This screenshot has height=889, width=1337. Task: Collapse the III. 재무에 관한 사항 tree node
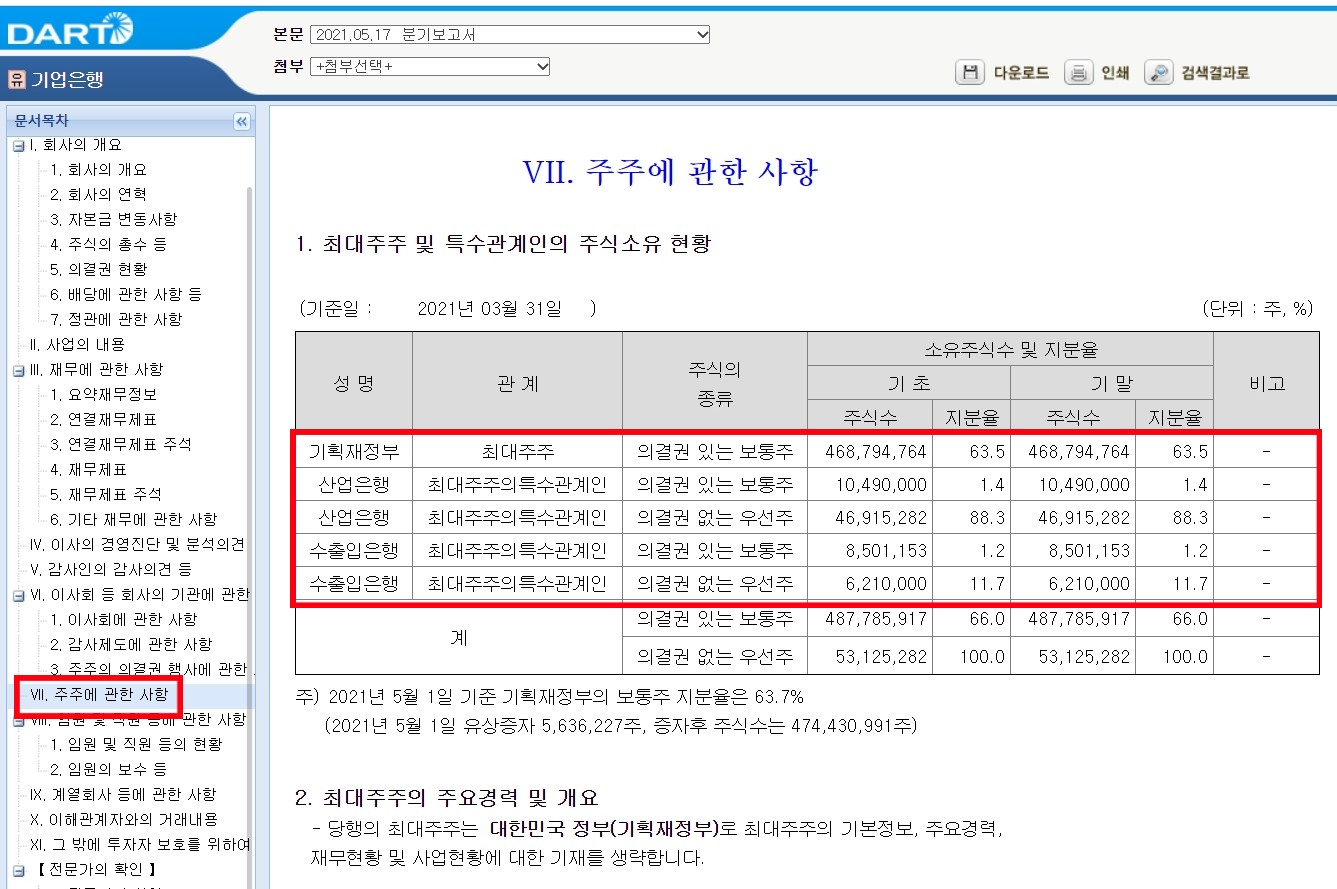pos(18,371)
